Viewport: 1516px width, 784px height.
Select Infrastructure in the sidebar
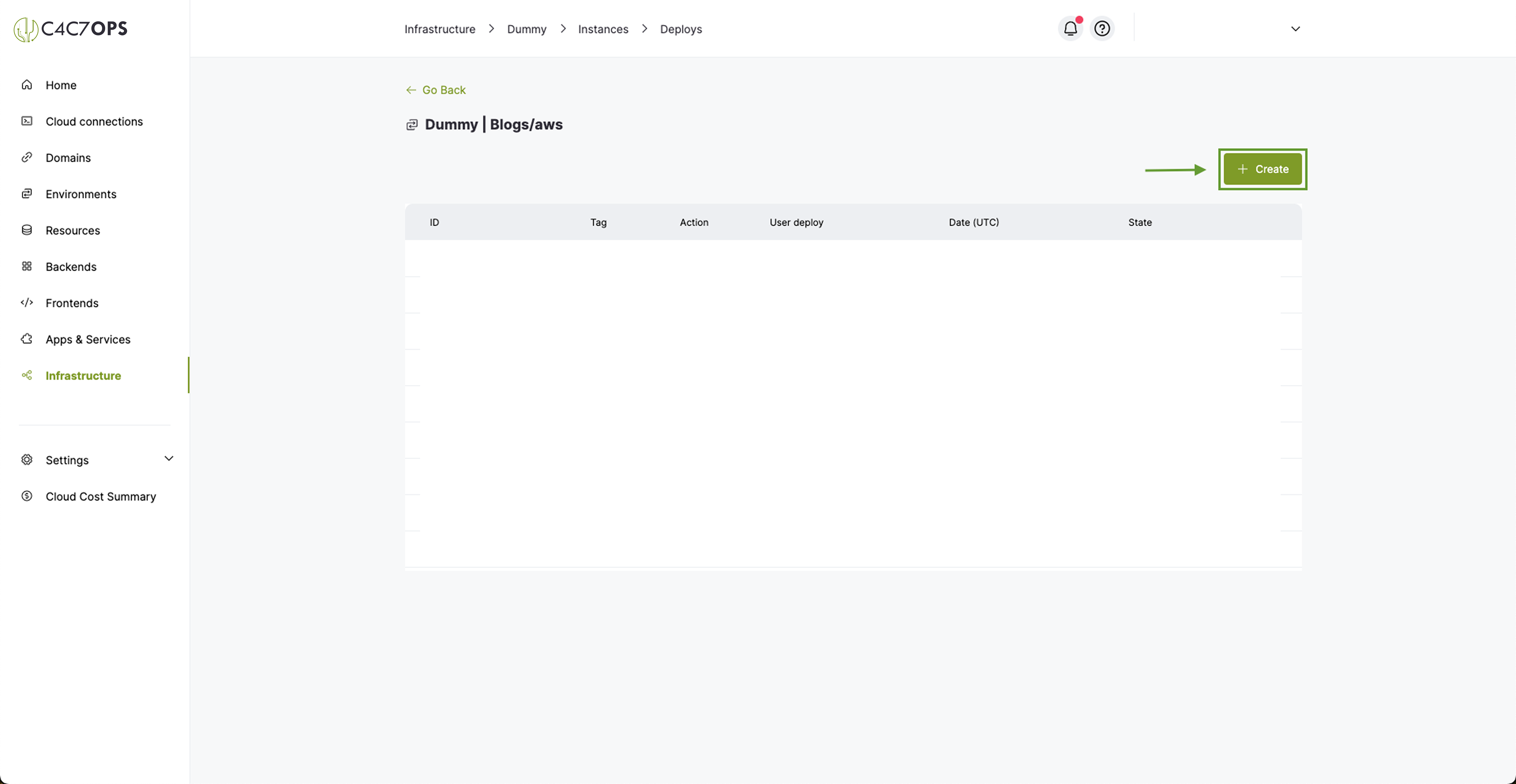point(83,376)
